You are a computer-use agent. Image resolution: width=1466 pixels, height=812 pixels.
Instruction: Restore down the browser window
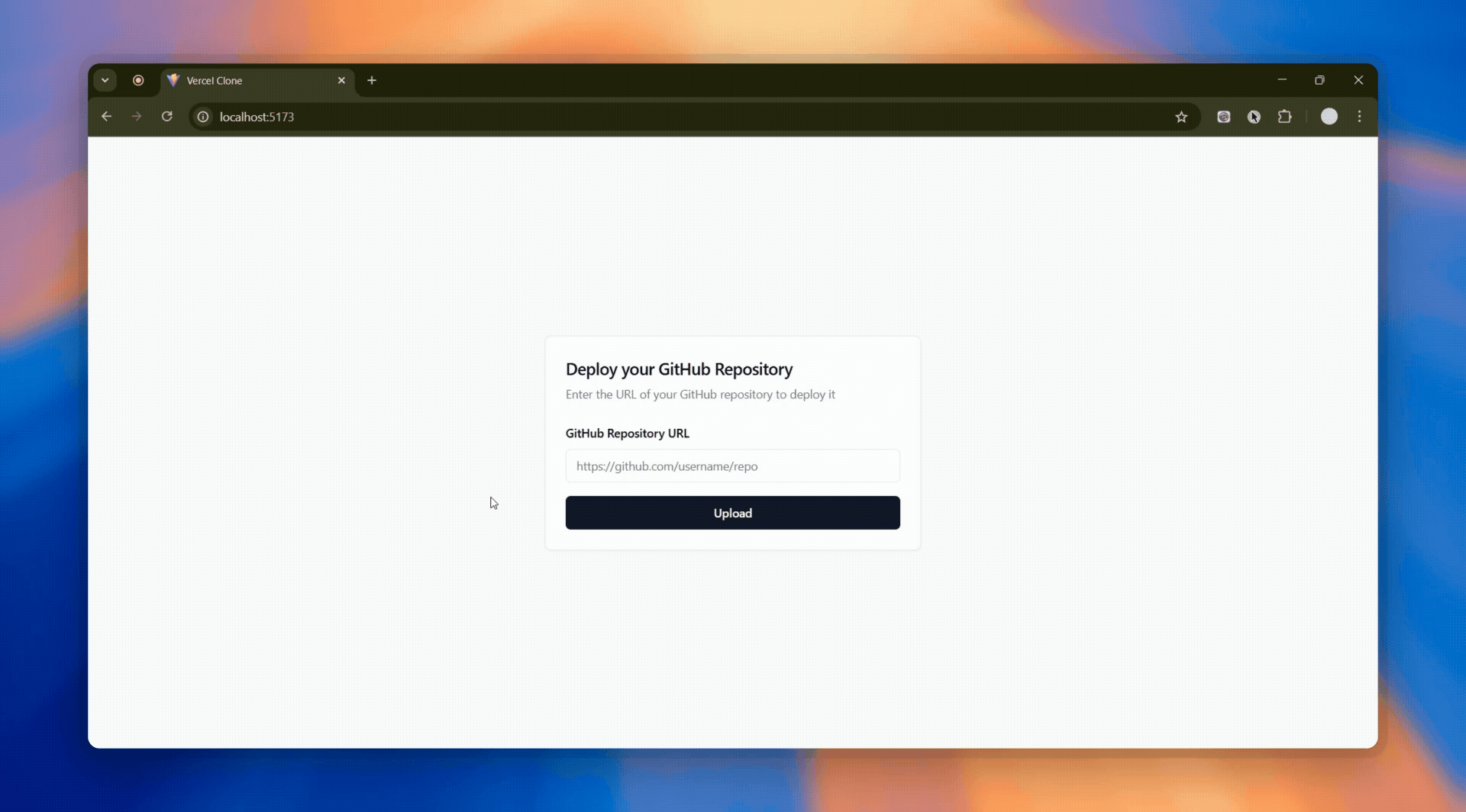1319,79
